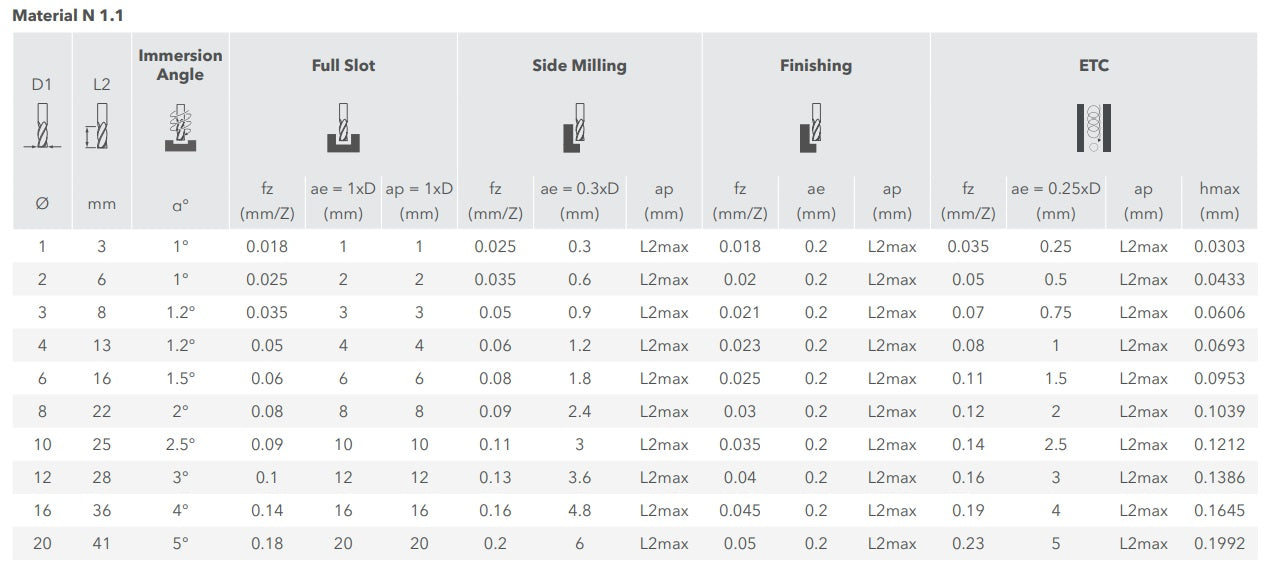
Task: Select the ETC column heading
Action: coord(1094,66)
